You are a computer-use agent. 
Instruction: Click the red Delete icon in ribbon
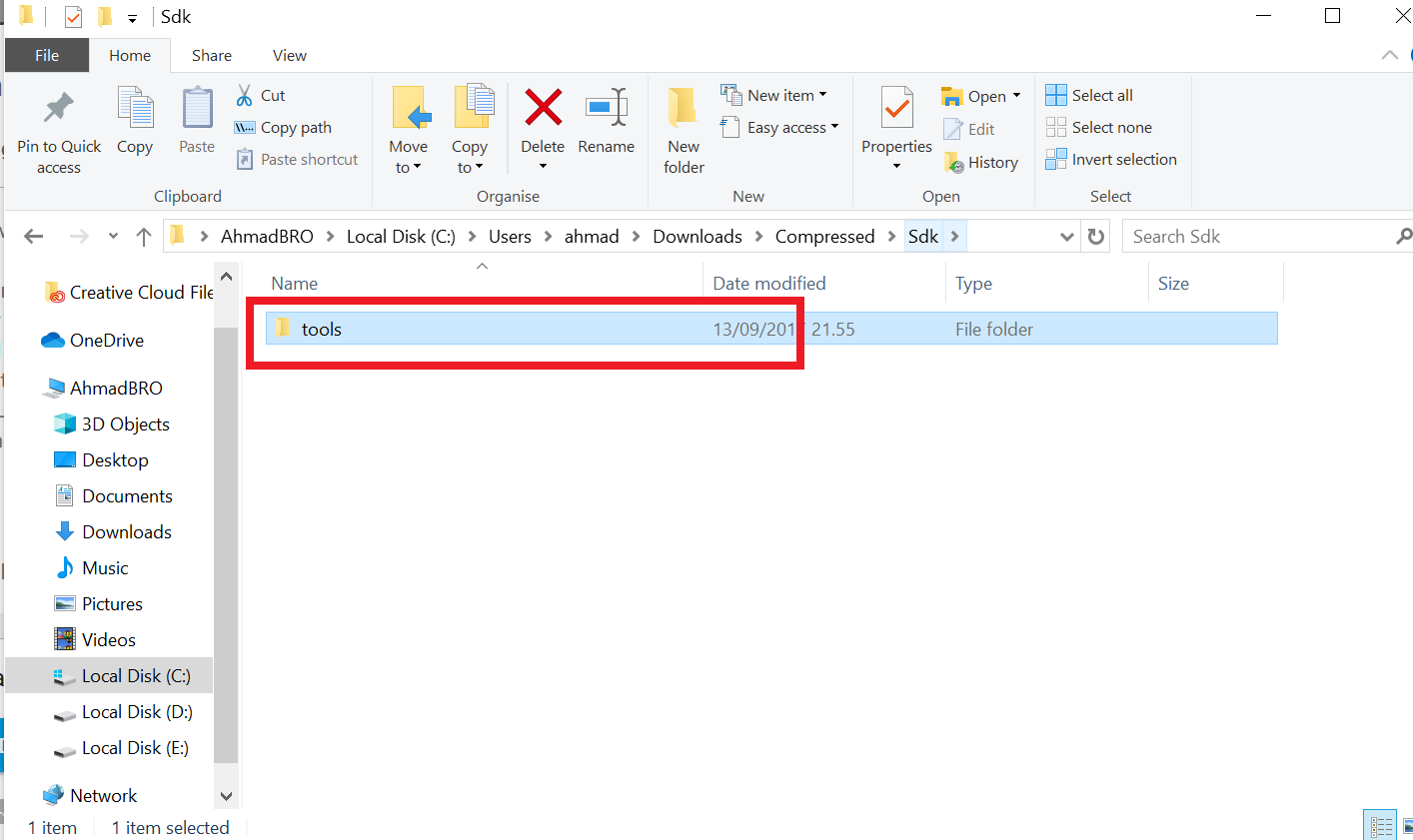click(543, 109)
